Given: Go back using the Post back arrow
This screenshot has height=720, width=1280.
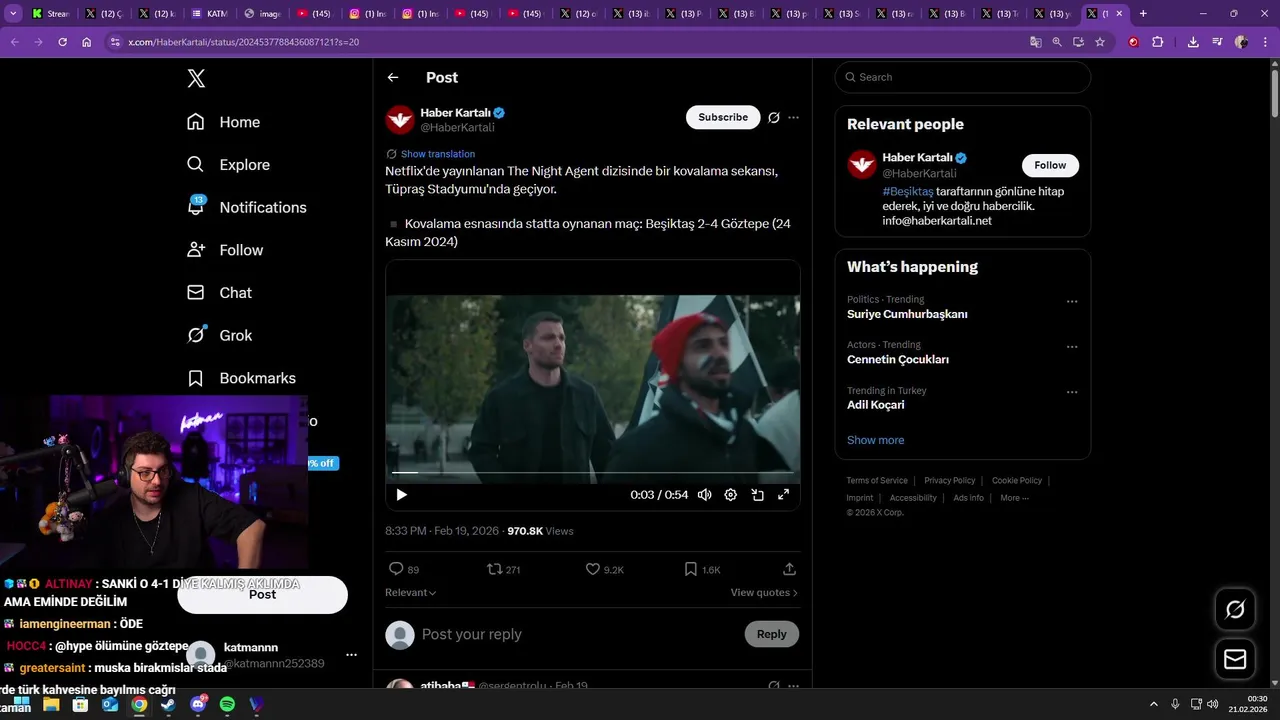Looking at the screenshot, I should click(x=393, y=77).
